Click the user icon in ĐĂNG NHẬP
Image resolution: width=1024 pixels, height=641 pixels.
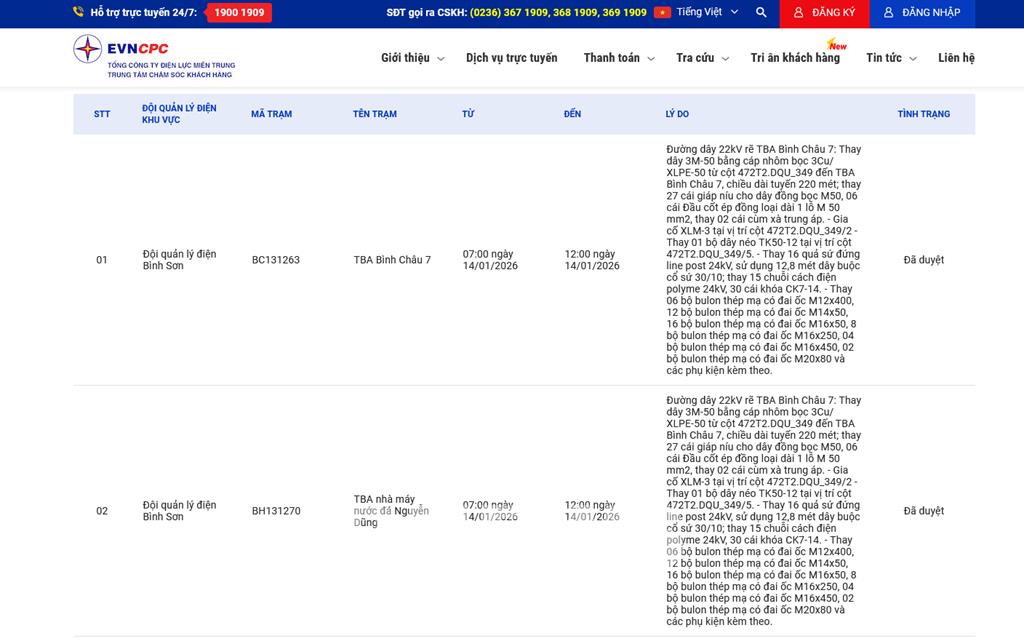(889, 13)
